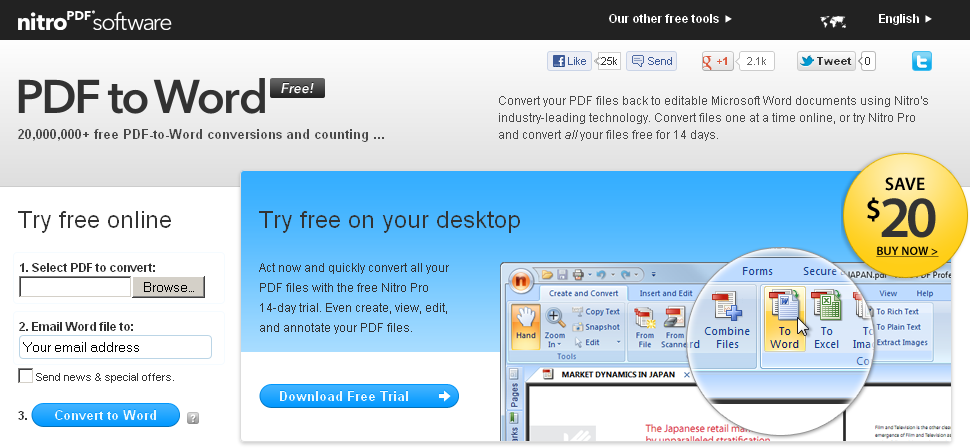Image resolution: width=970 pixels, height=448 pixels.
Task: Click the To Excel convert icon
Action: 826,321
